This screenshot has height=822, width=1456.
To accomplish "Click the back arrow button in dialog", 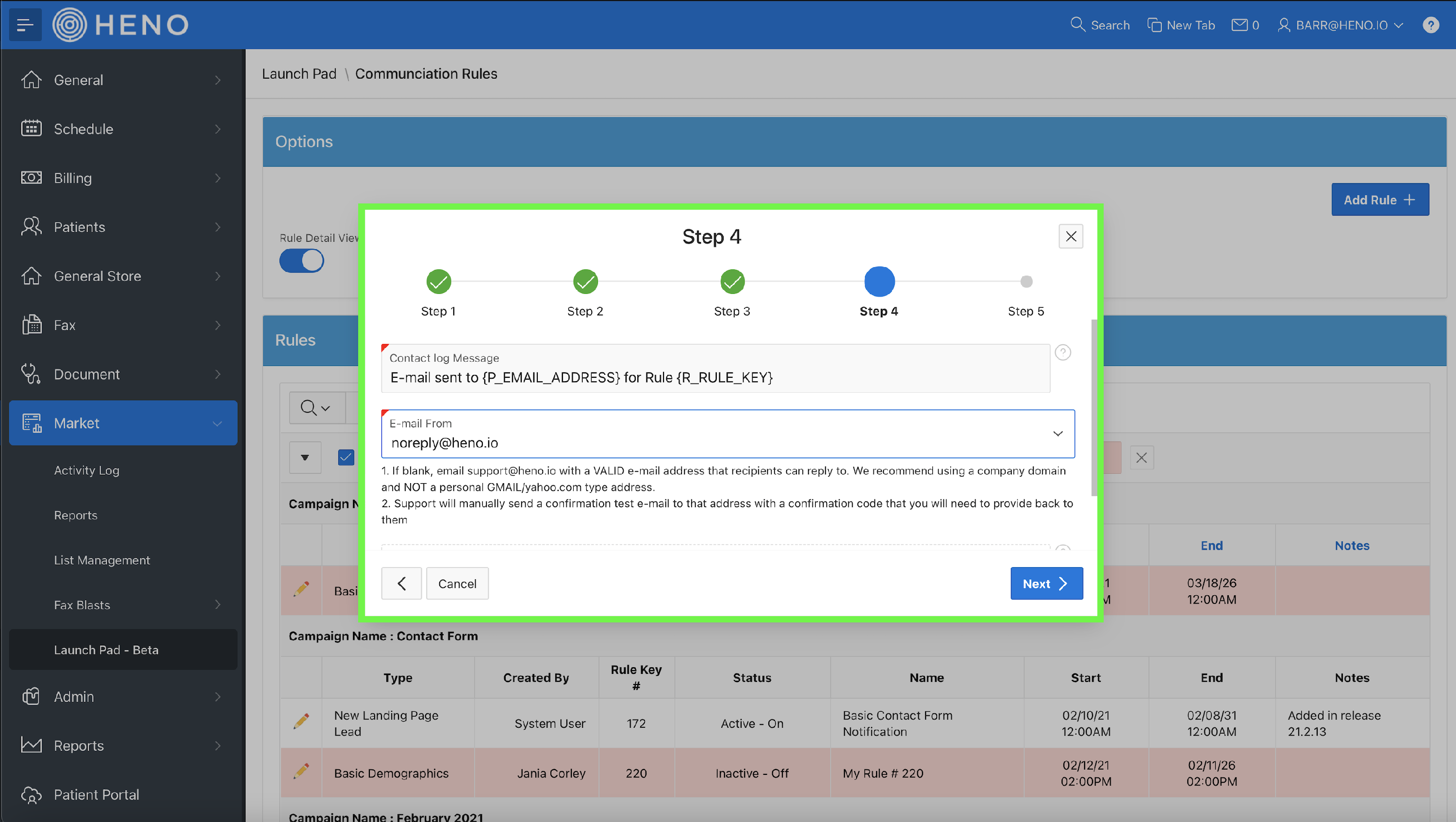I will click(401, 584).
